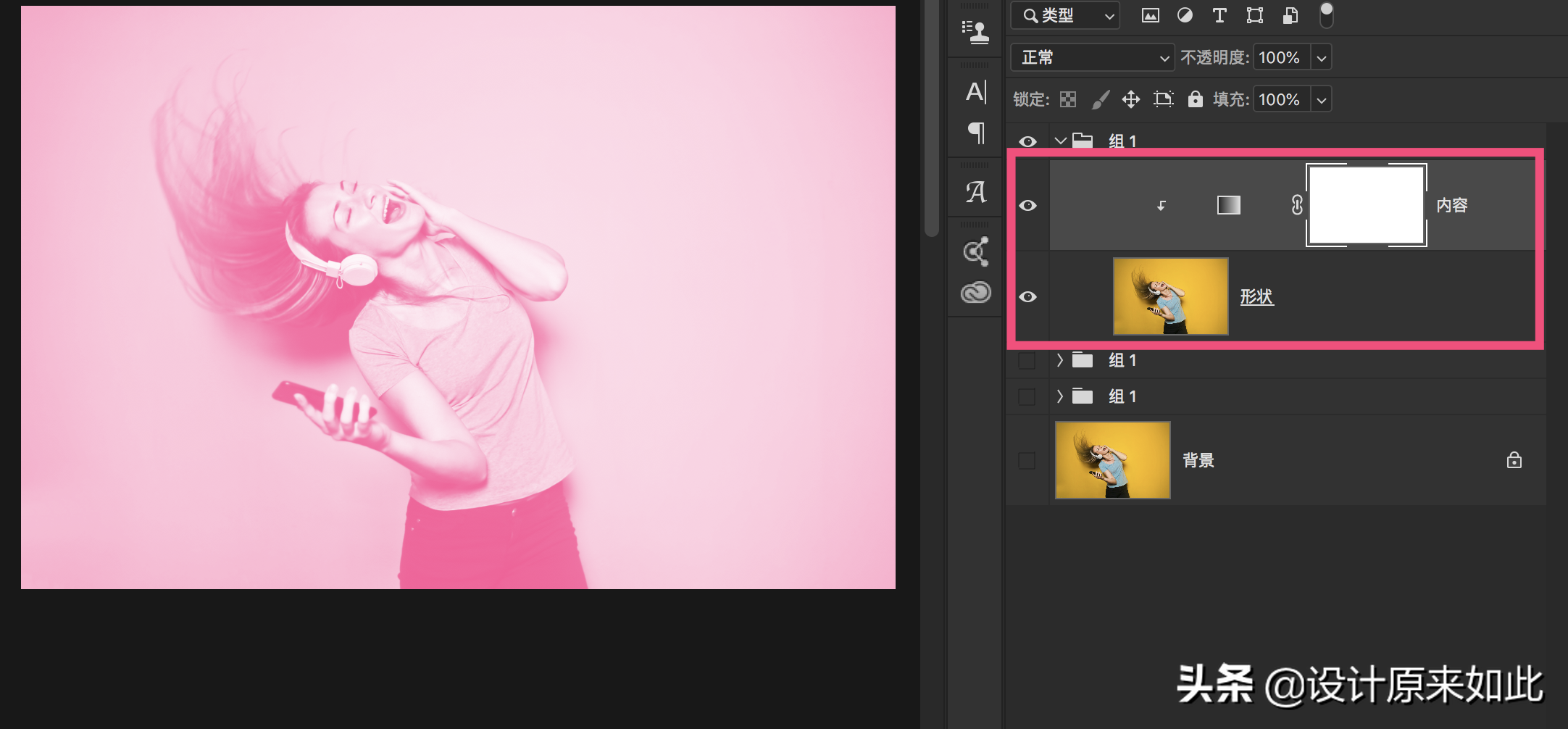
Task: Lock transparent pixels
Action: (1068, 99)
